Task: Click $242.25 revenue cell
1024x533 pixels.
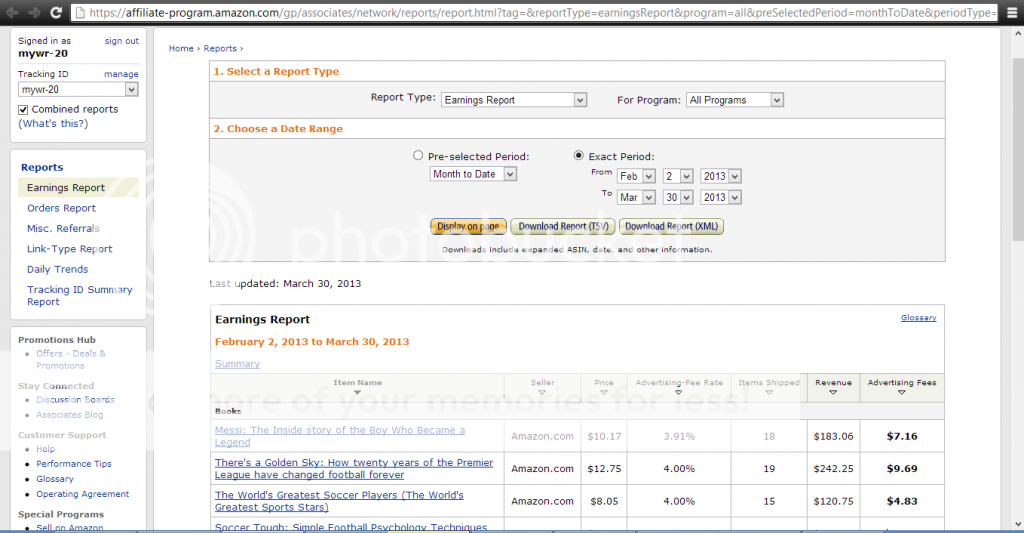Action: pos(833,468)
